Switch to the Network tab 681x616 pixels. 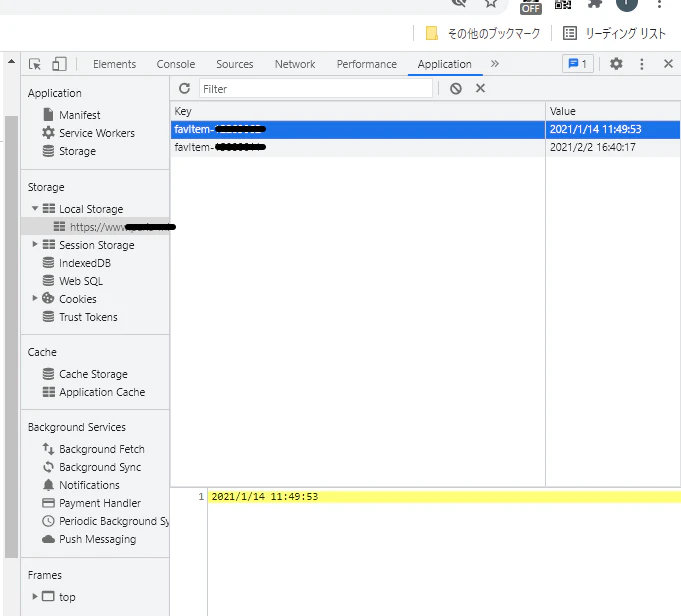[295, 64]
